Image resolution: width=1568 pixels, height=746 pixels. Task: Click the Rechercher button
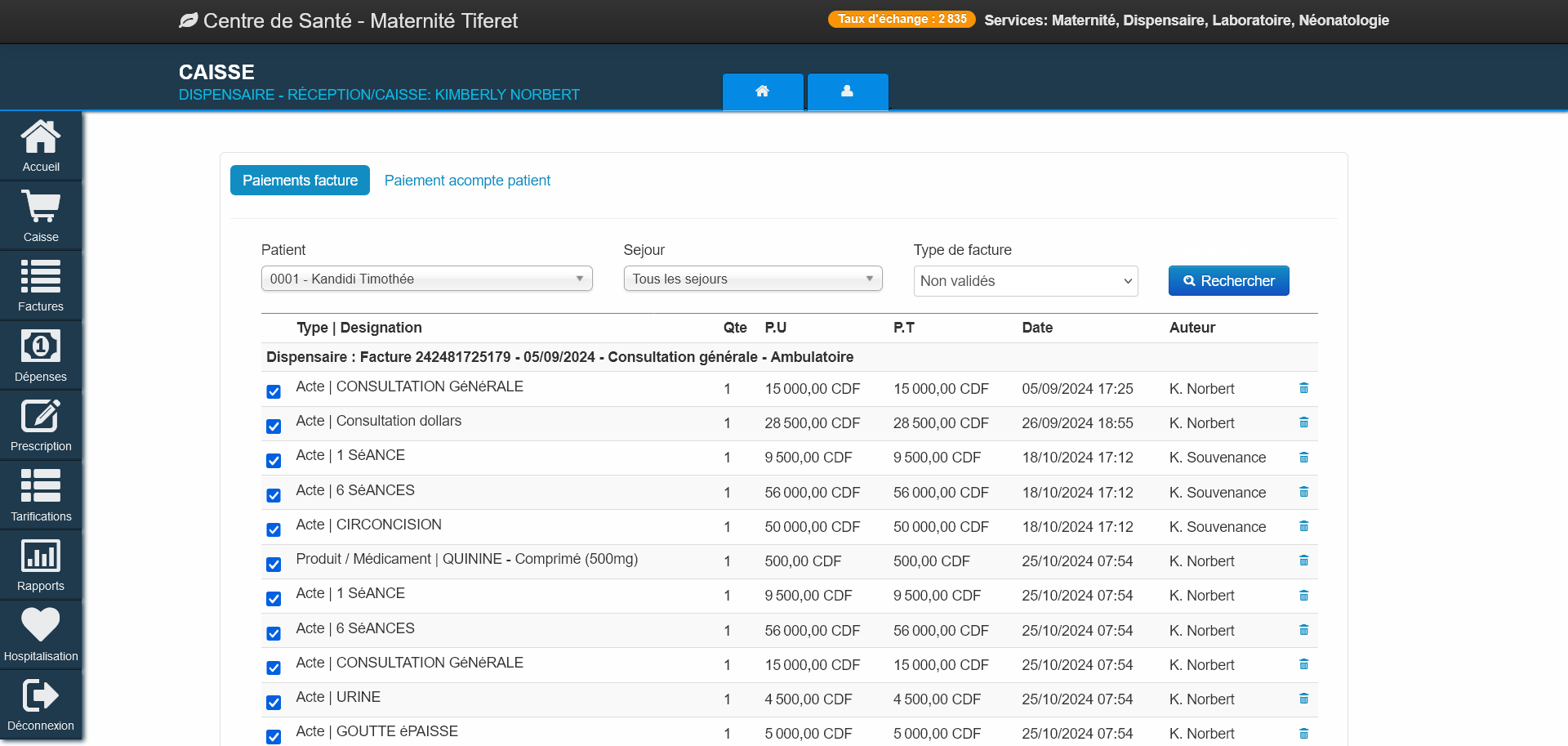1228,281
